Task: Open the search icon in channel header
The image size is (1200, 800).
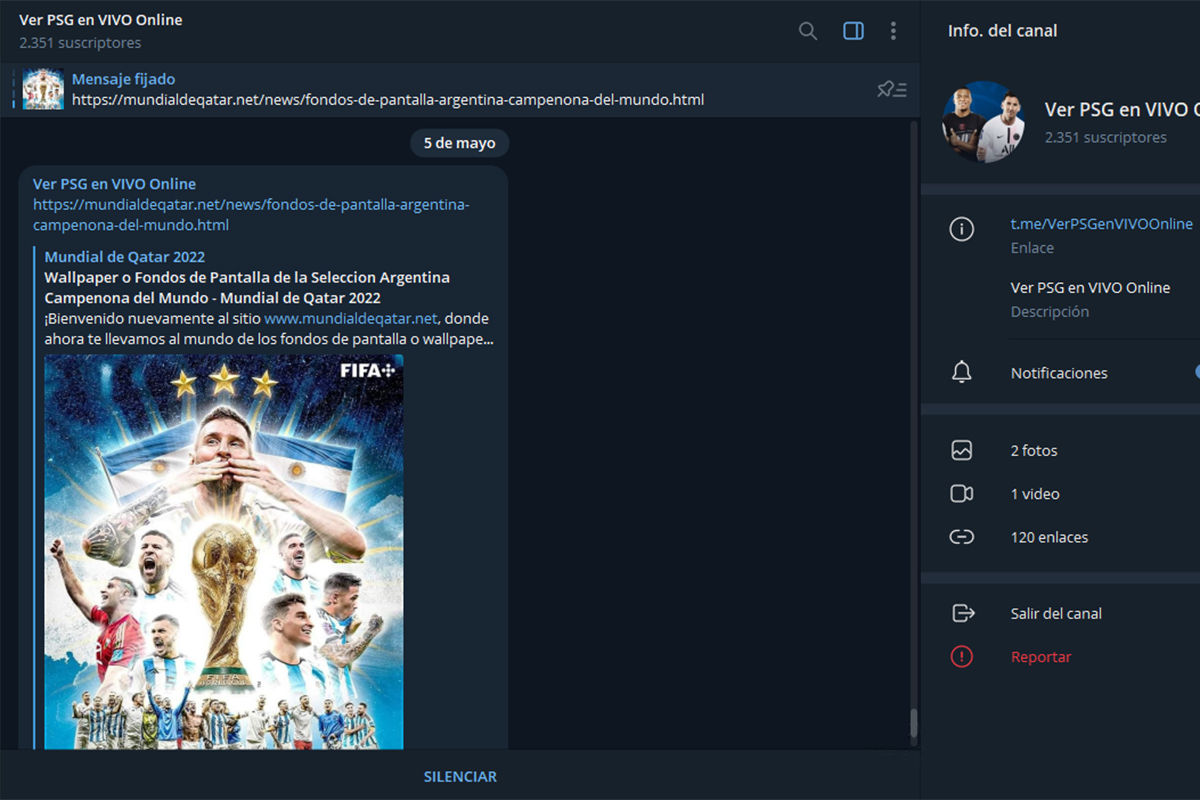Action: [807, 30]
